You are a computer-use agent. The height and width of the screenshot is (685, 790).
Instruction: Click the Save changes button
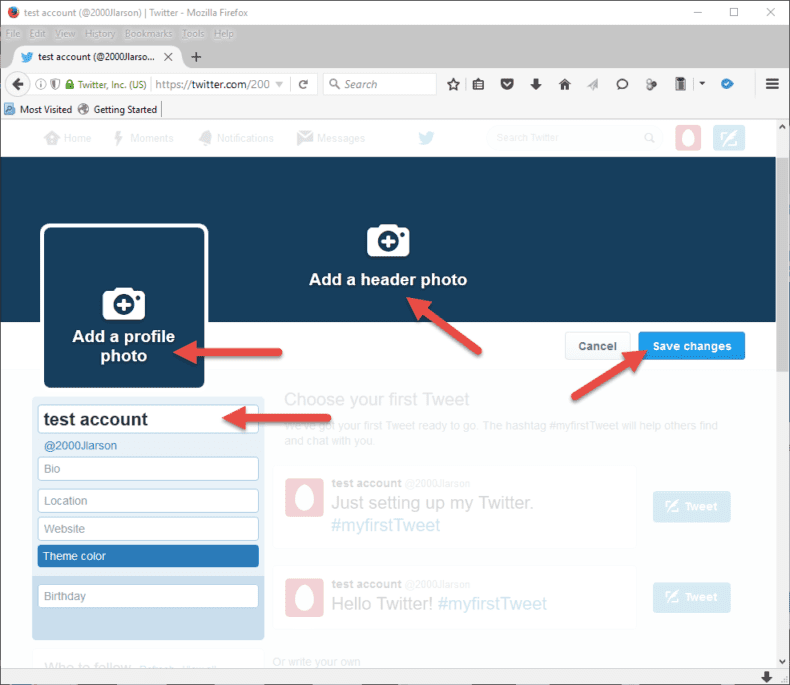(x=691, y=346)
